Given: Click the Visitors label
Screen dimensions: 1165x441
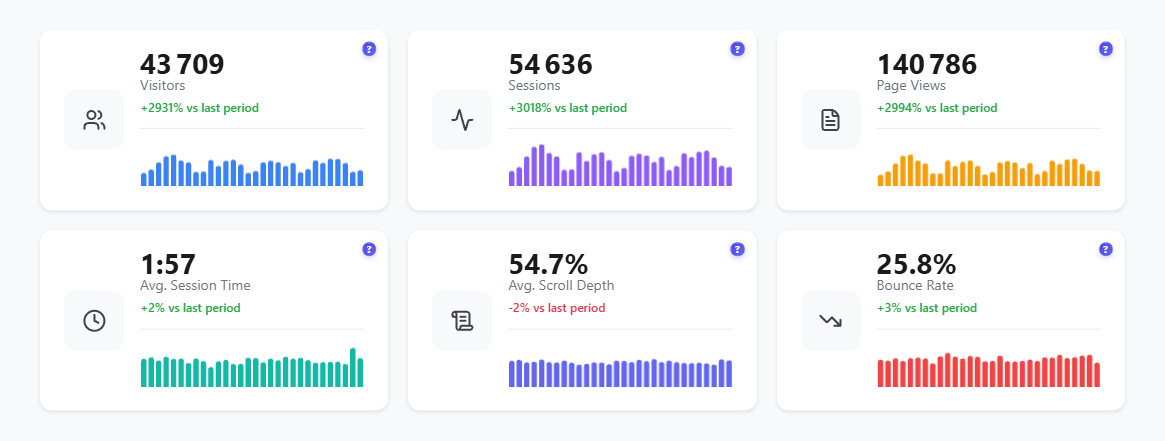Looking at the screenshot, I should click(x=163, y=85).
